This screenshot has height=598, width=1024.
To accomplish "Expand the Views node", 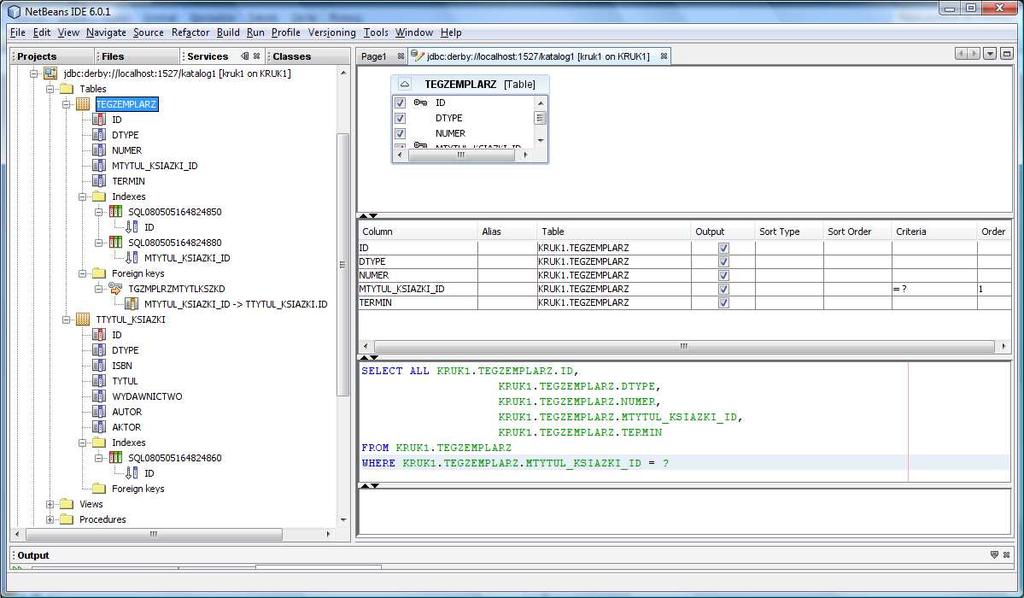I will click(50, 504).
